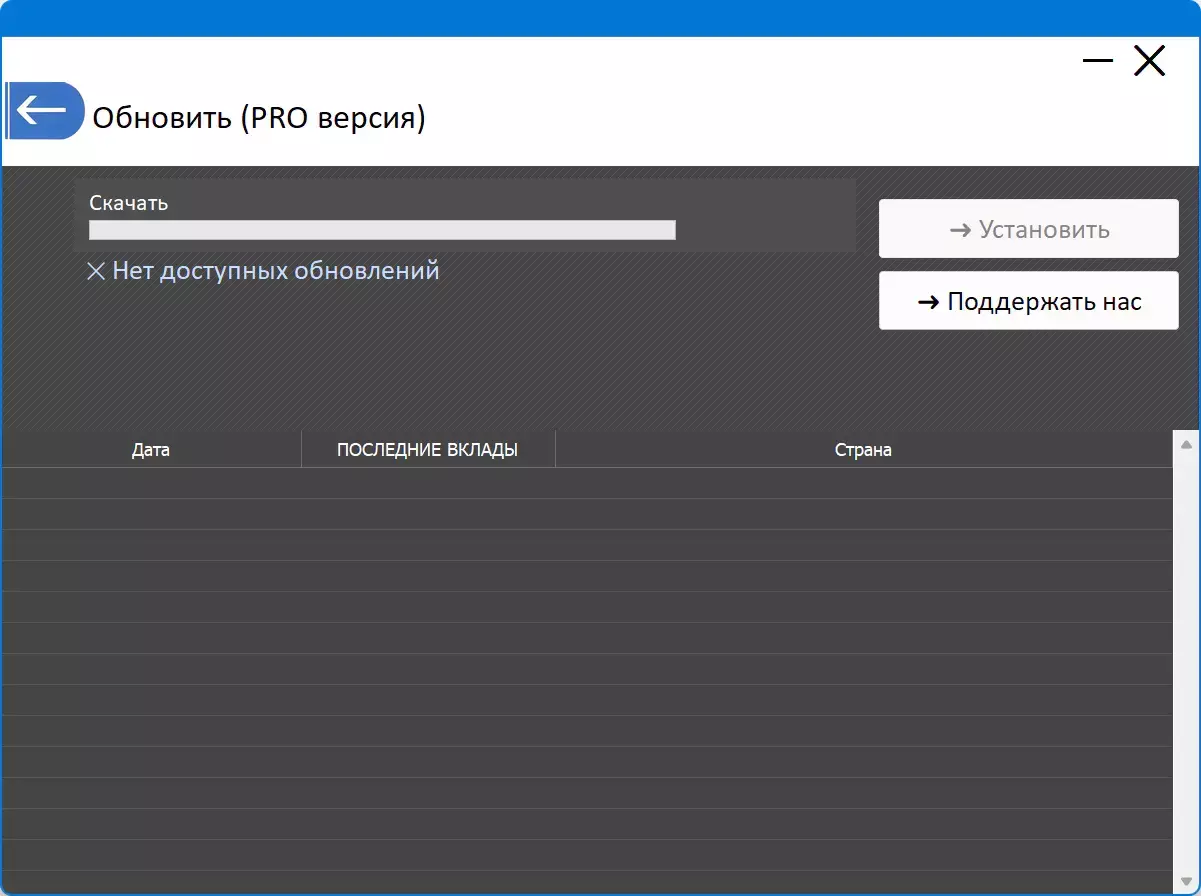Sort entries by the Страна column header

(x=863, y=449)
